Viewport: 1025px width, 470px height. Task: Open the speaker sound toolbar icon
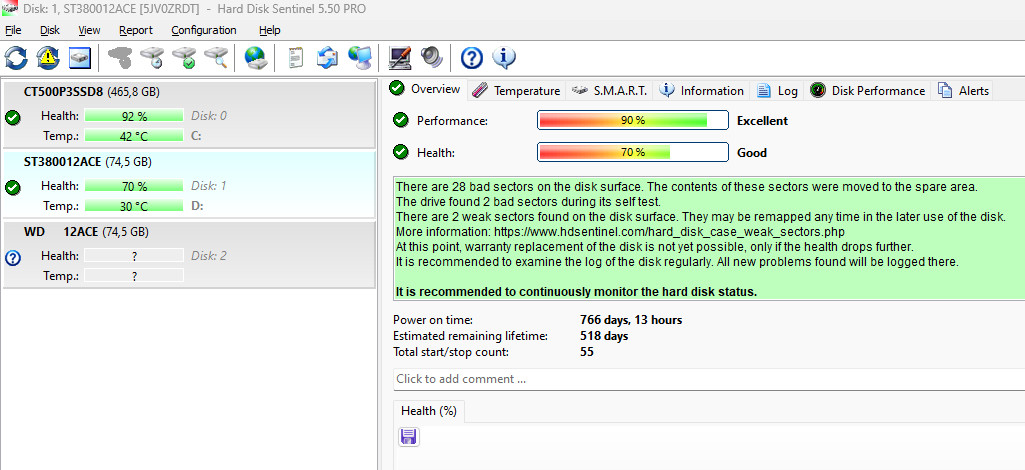click(x=432, y=58)
